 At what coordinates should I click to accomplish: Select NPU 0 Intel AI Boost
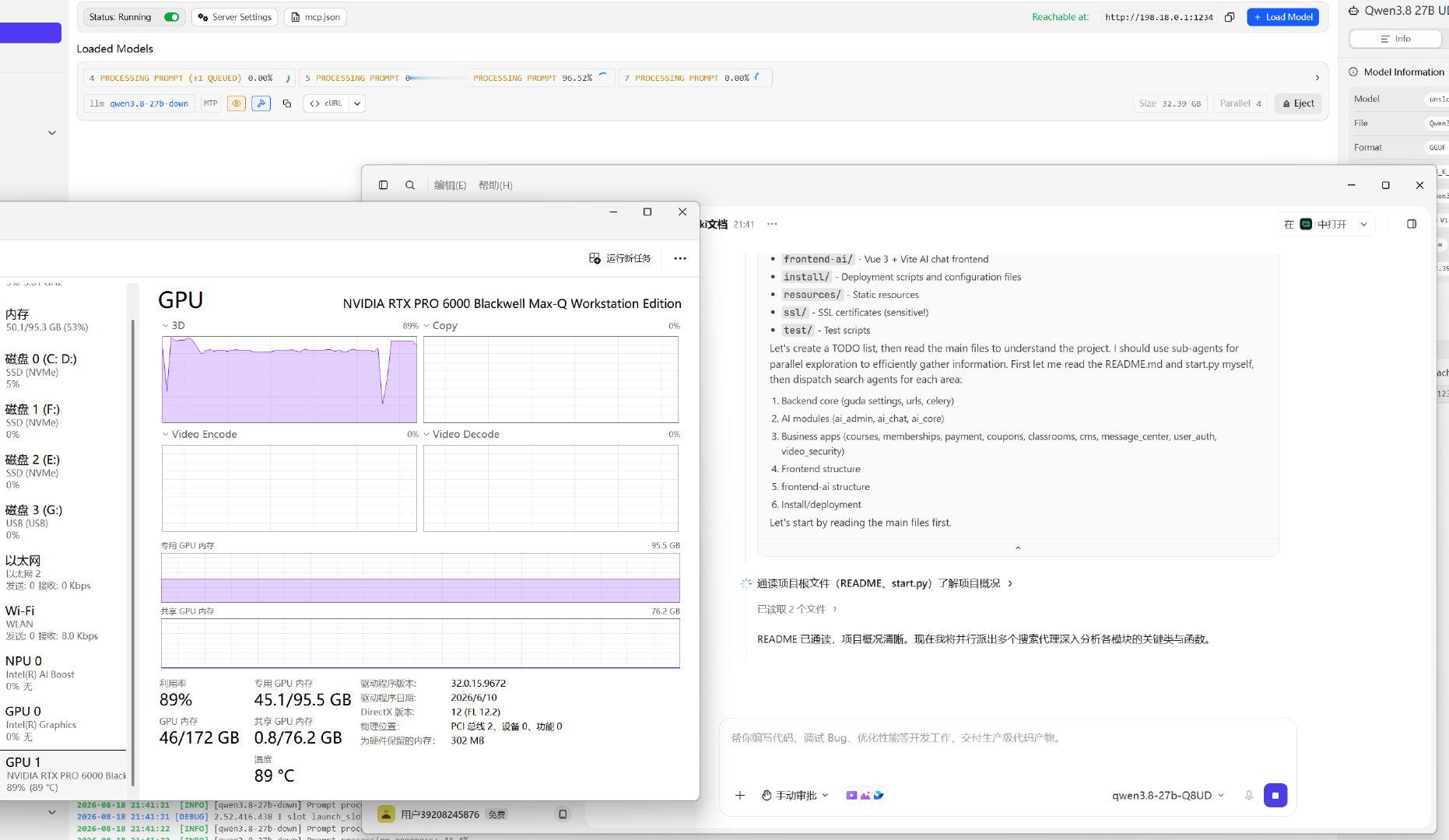[x=63, y=673]
